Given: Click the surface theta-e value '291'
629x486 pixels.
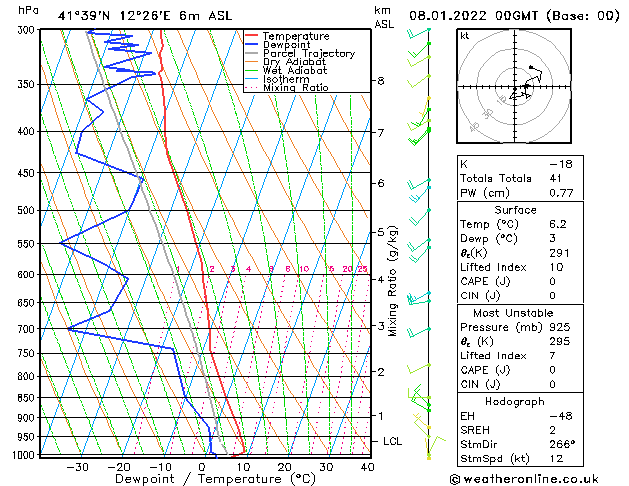Looking at the screenshot, I should (x=560, y=253).
